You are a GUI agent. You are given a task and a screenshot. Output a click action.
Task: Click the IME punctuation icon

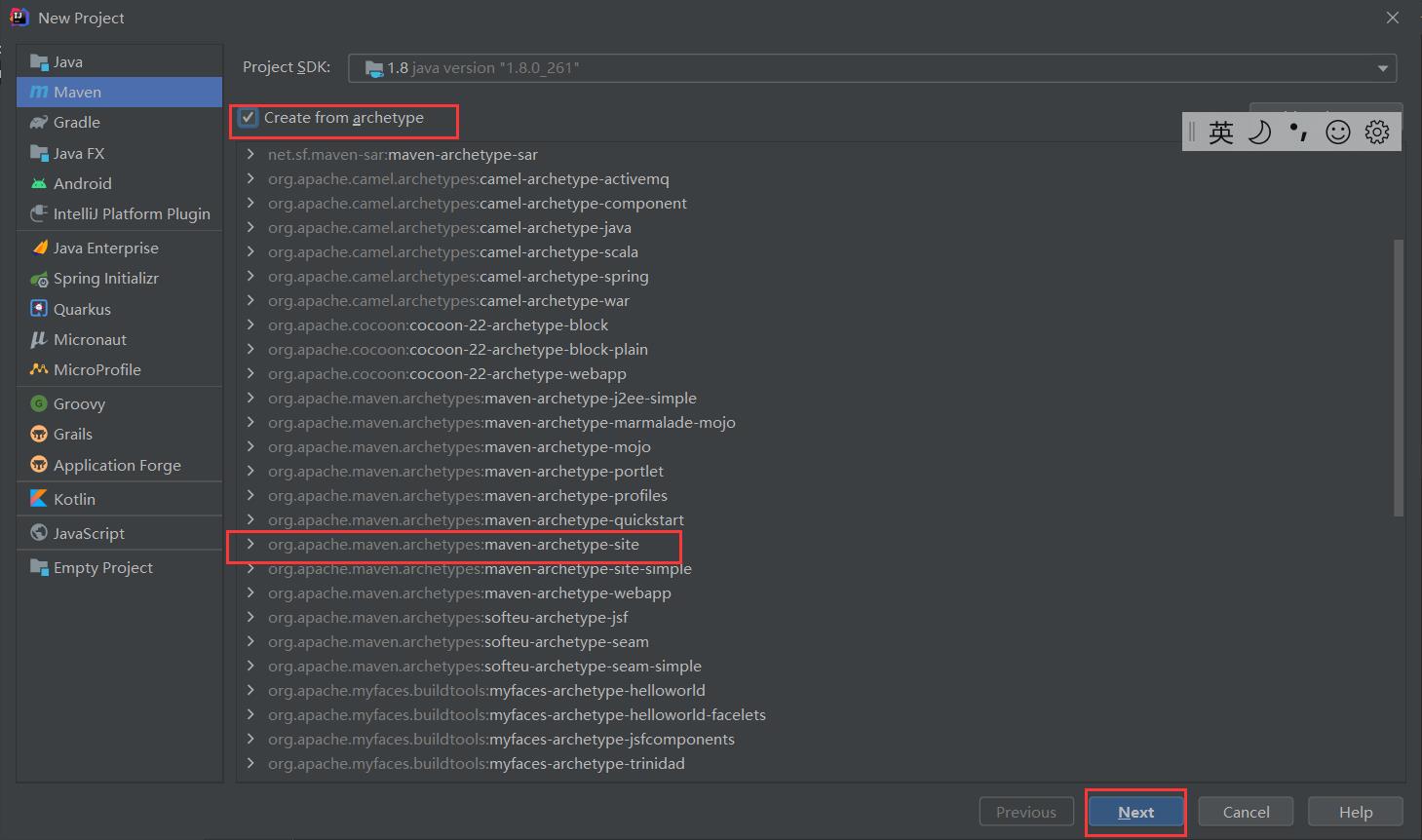[1298, 132]
